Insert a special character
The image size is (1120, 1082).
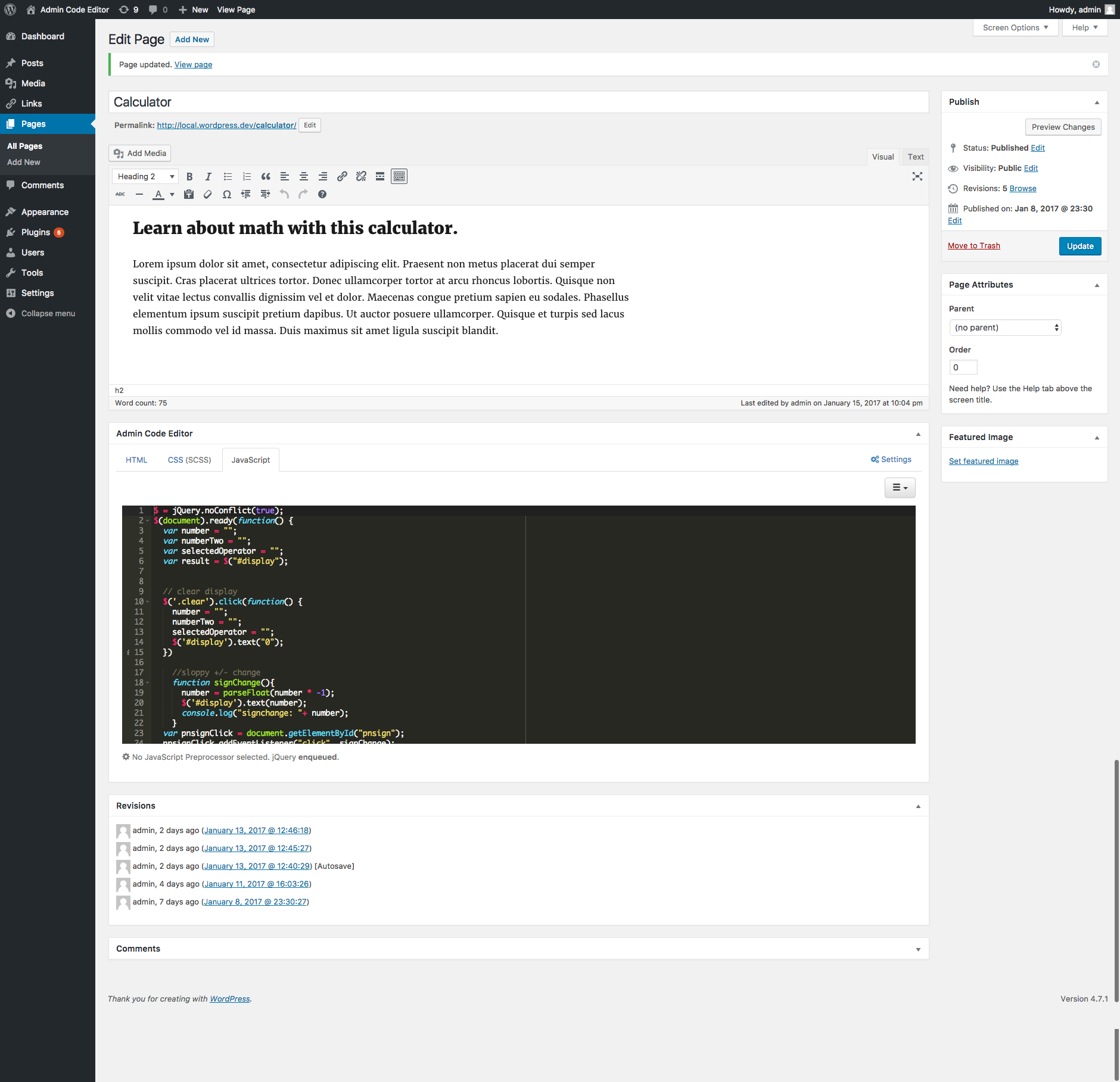point(227,194)
